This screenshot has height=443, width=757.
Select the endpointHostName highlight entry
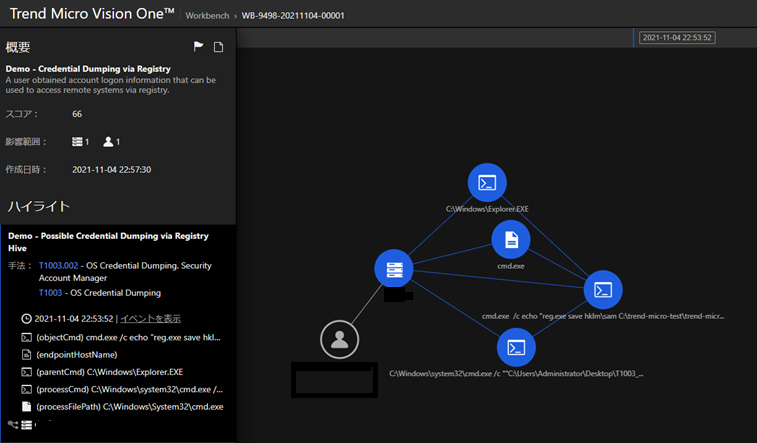pos(76,355)
